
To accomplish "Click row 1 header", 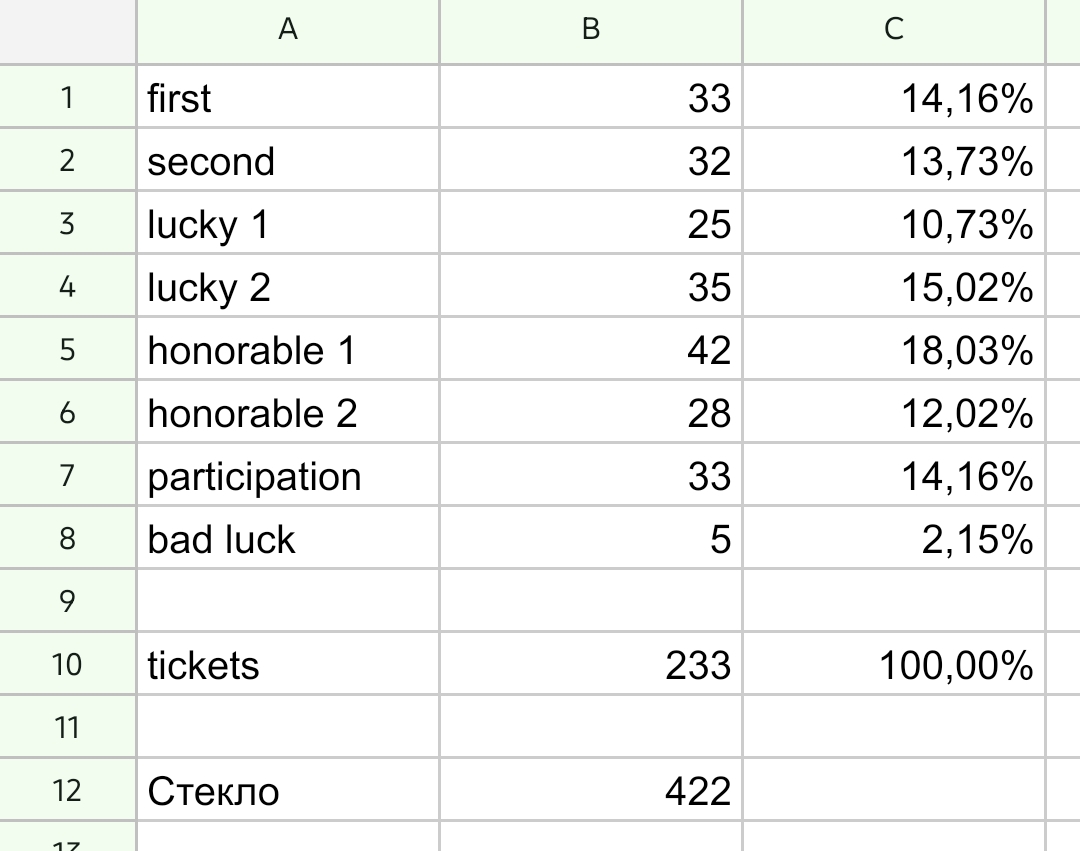I will [x=67, y=98].
